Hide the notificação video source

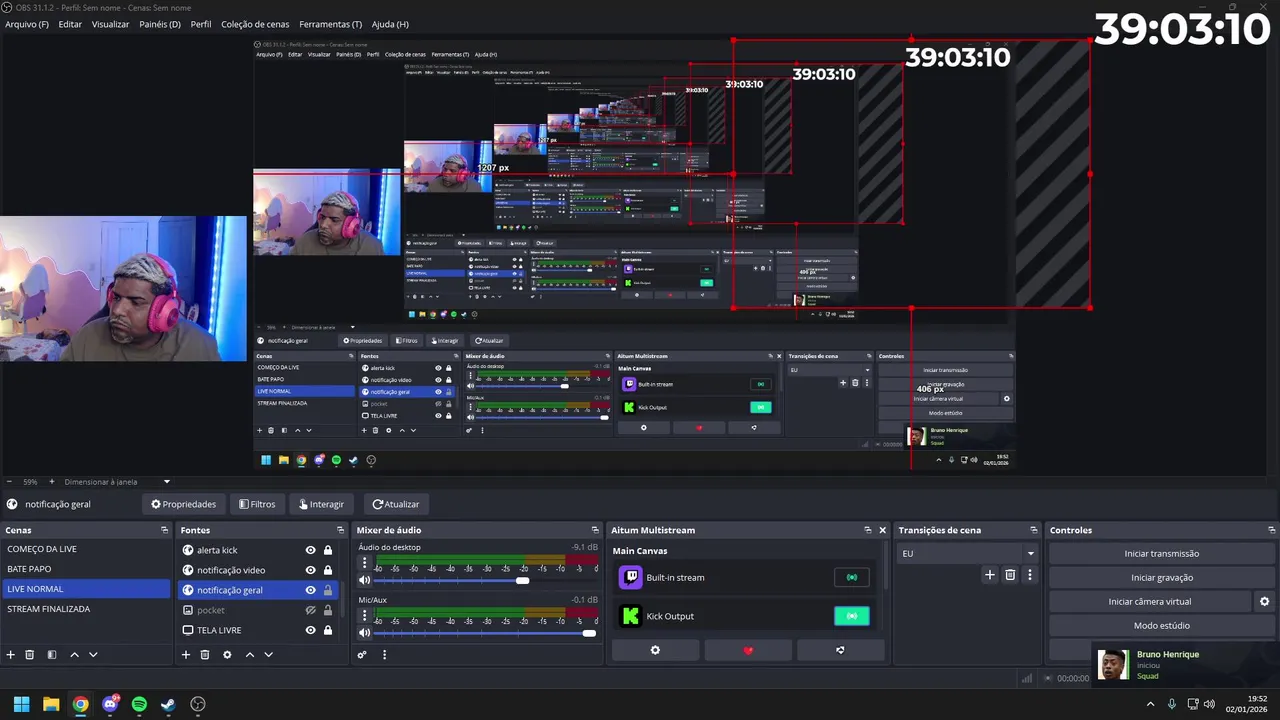point(310,570)
